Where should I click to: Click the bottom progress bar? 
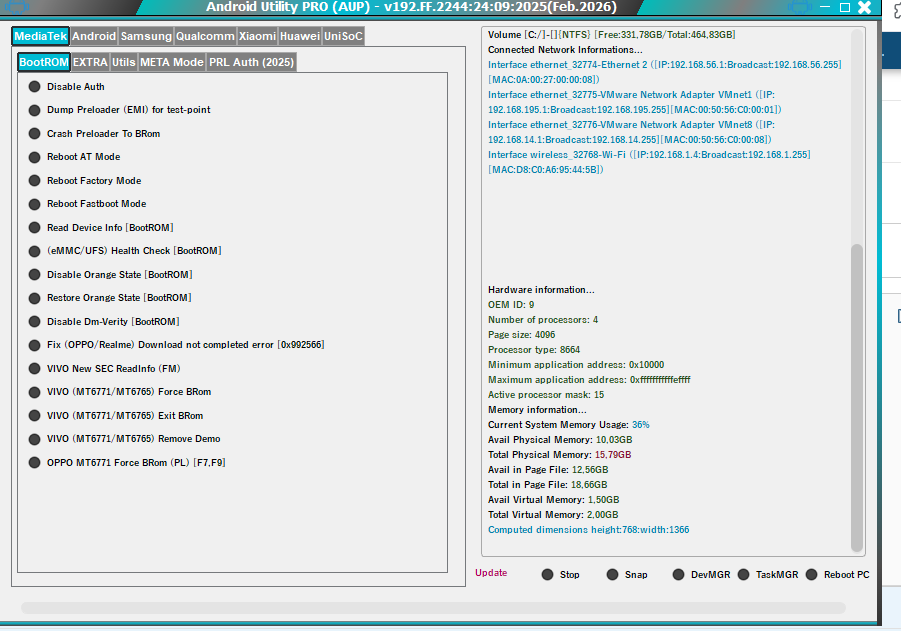433,608
